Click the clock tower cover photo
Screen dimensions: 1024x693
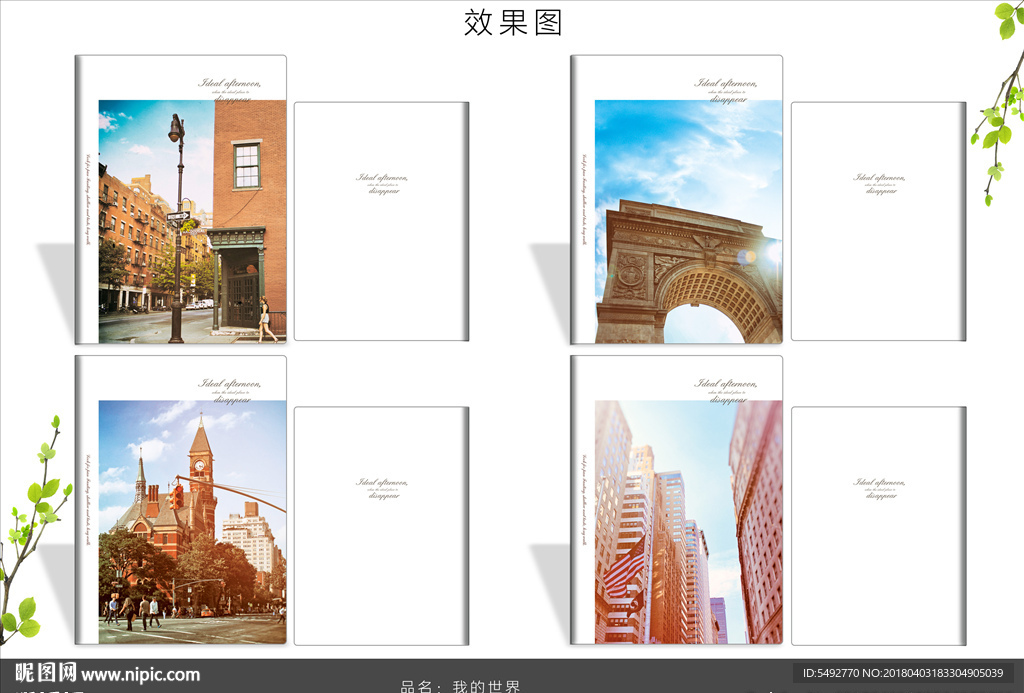pyautogui.click(x=192, y=522)
